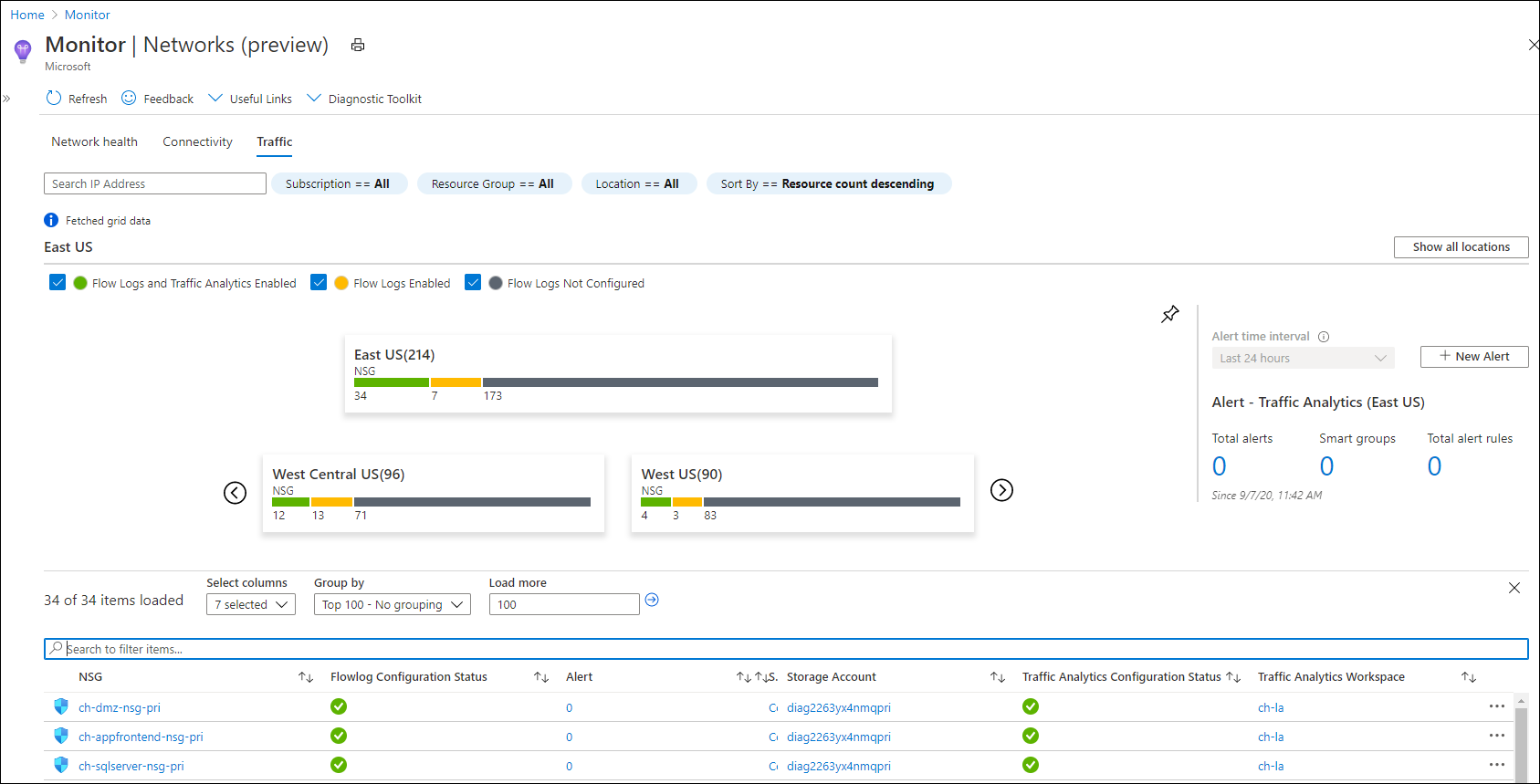Uncheck the Flow Logs Enabled checkbox
This screenshot has height=784, width=1540.
pyautogui.click(x=319, y=283)
